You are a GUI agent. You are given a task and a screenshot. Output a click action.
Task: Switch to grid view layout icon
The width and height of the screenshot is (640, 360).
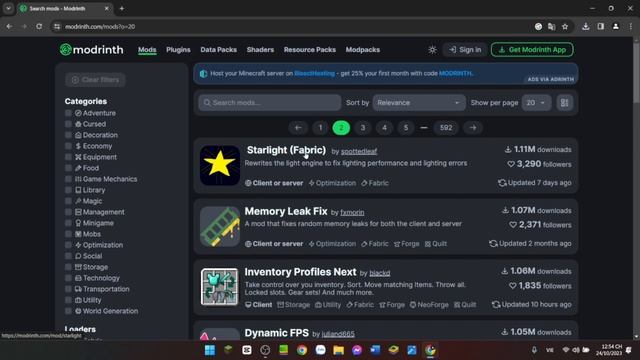click(564, 103)
